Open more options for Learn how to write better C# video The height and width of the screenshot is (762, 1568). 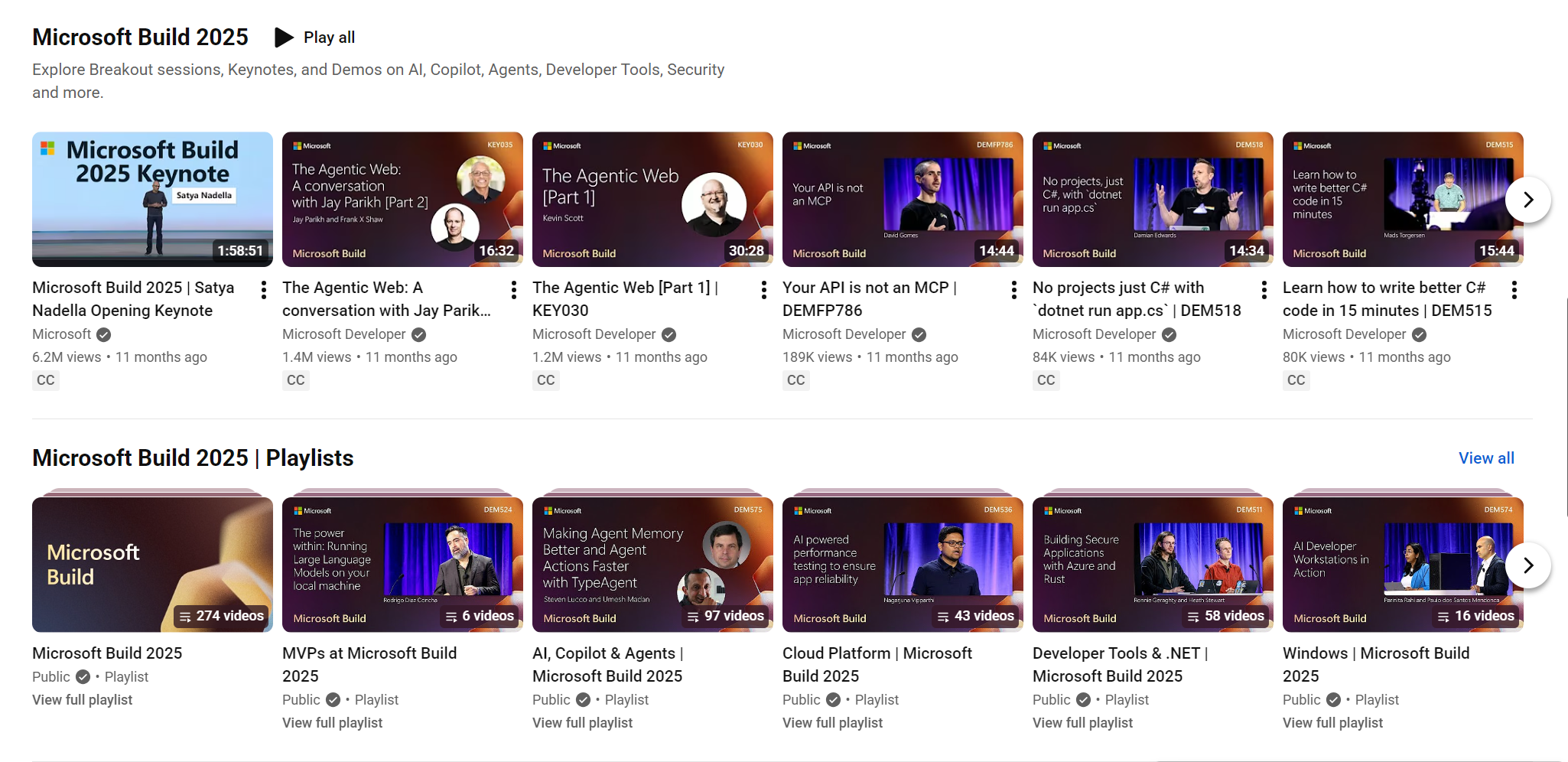point(1514,290)
